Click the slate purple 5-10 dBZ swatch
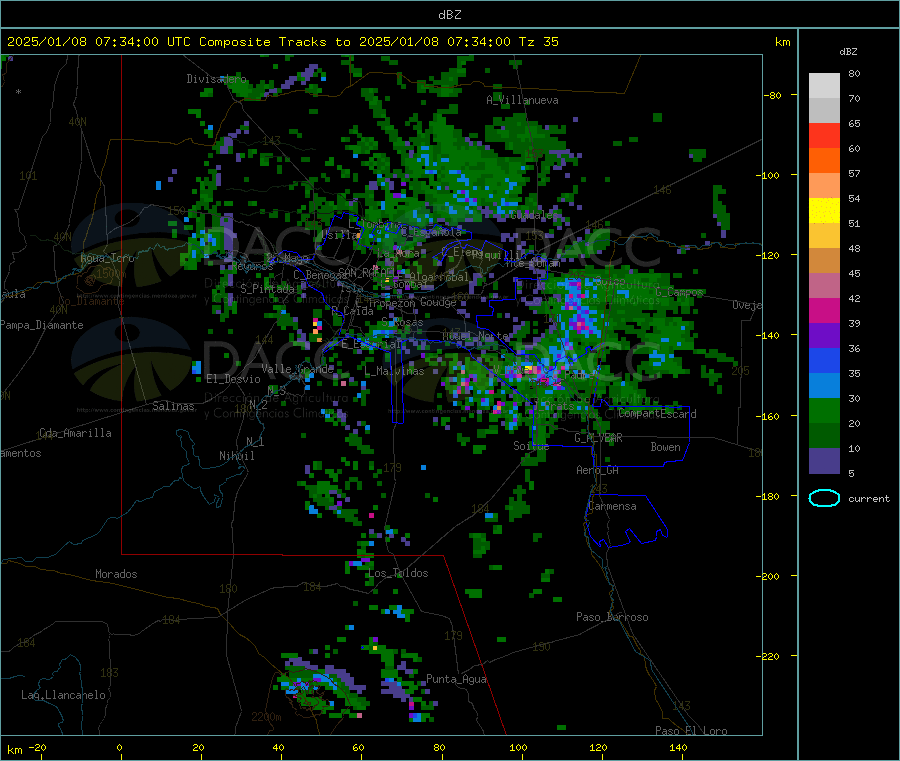The image size is (900, 761). click(824, 461)
